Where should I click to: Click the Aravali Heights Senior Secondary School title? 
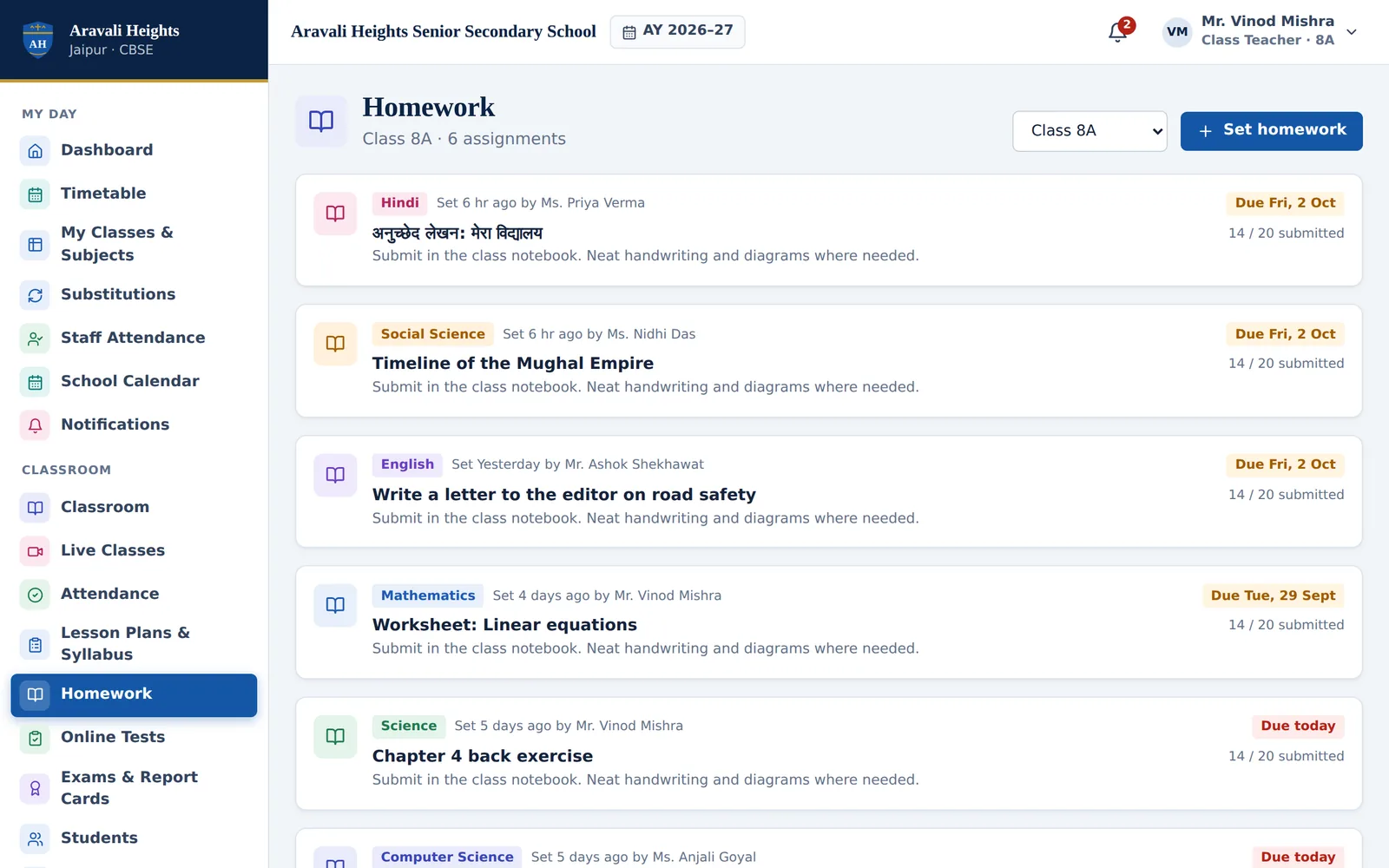444,32
